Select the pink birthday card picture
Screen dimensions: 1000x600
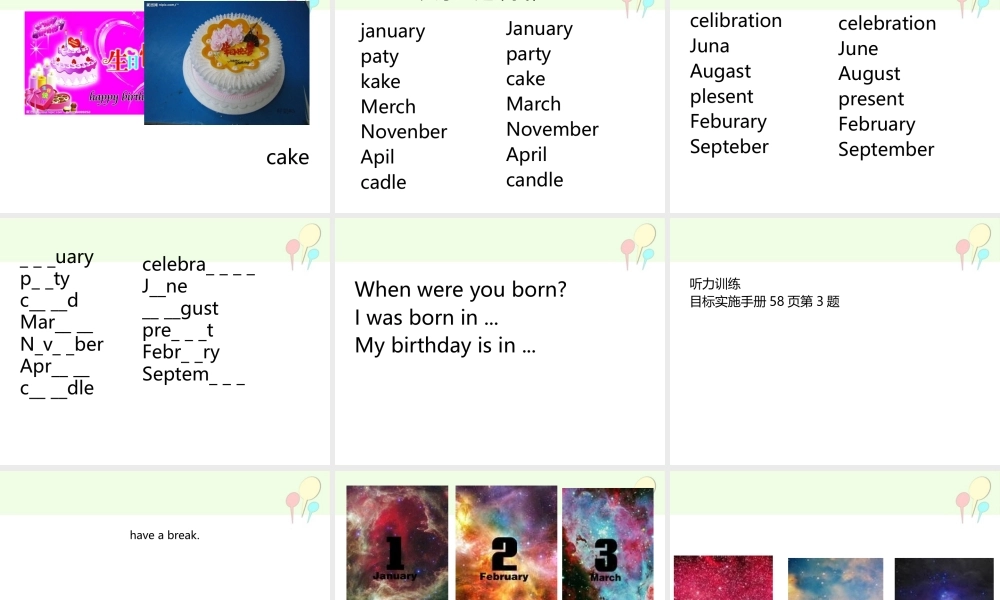tap(83, 63)
